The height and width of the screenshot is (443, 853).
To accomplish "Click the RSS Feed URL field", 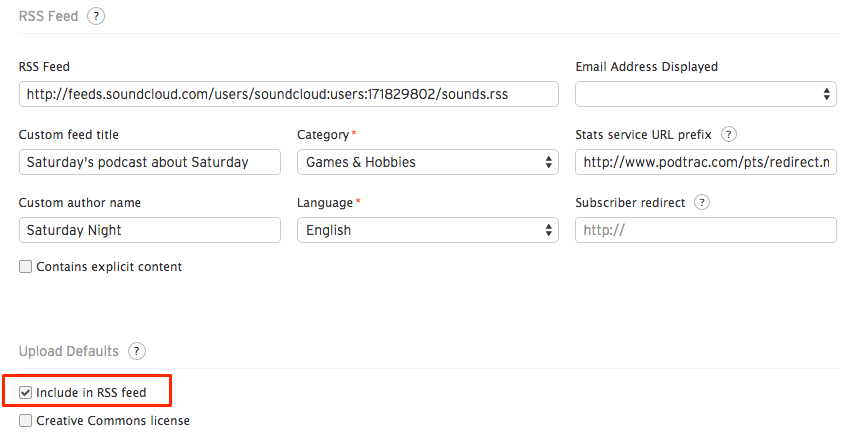I will click(289, 94).
